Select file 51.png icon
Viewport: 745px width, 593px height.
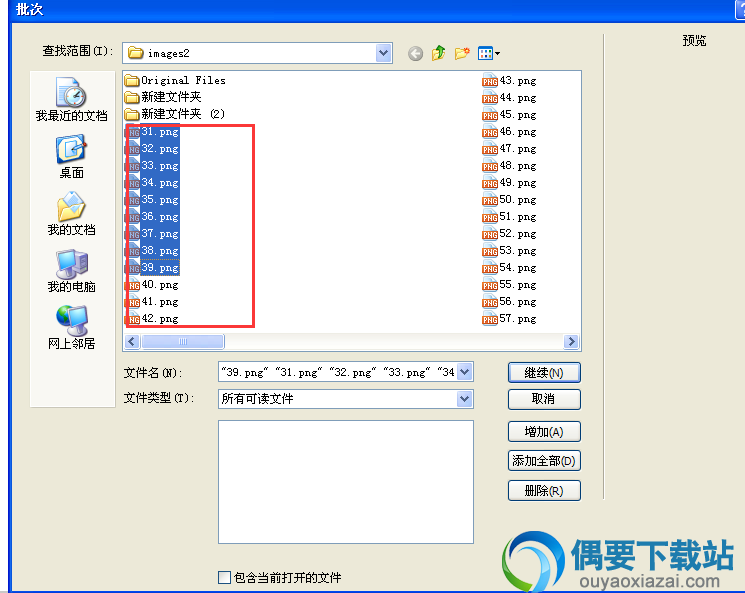coord(490,217)
